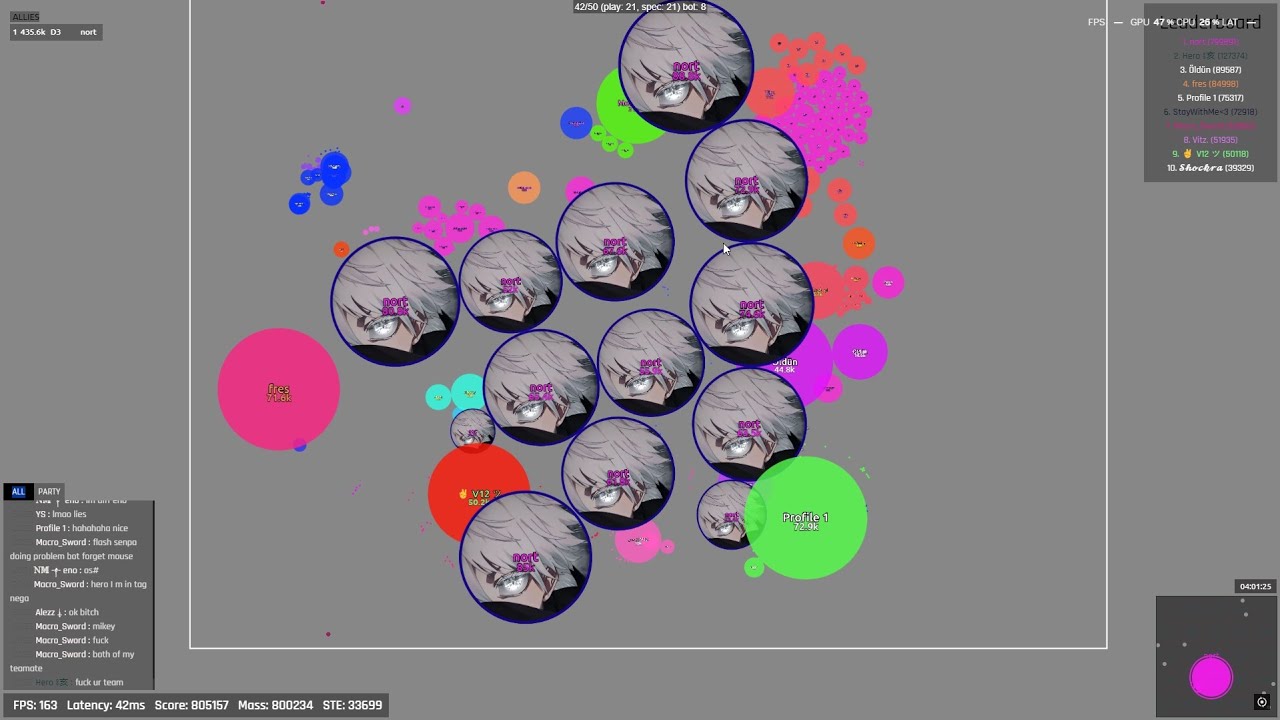The width and height of the screenshot is (1280, 720).
Task: Click the magenta player blob on minimap
Action: point(1211,677)
